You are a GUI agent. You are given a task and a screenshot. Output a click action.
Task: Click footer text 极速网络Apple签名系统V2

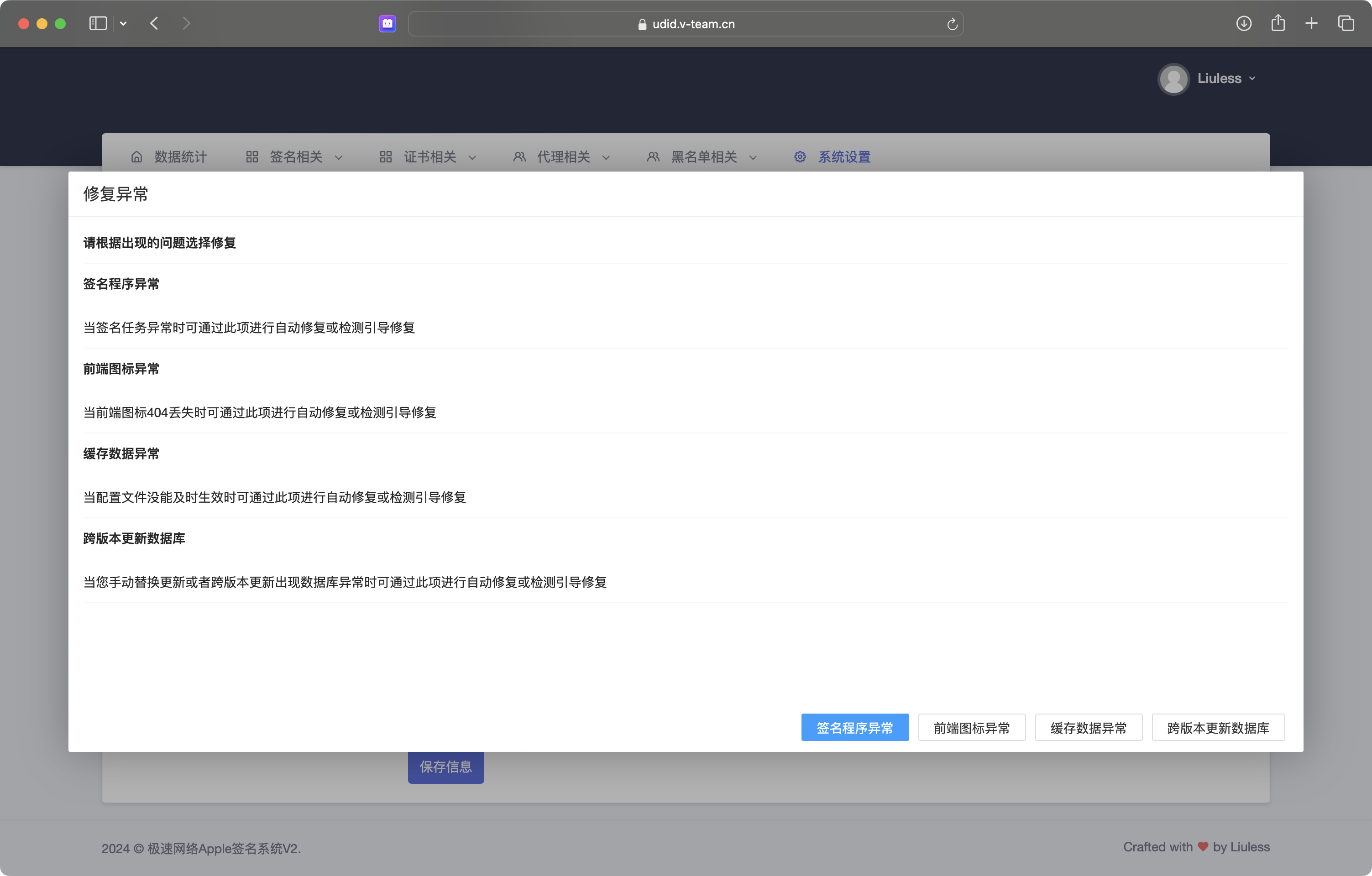(x=224, y=848)
